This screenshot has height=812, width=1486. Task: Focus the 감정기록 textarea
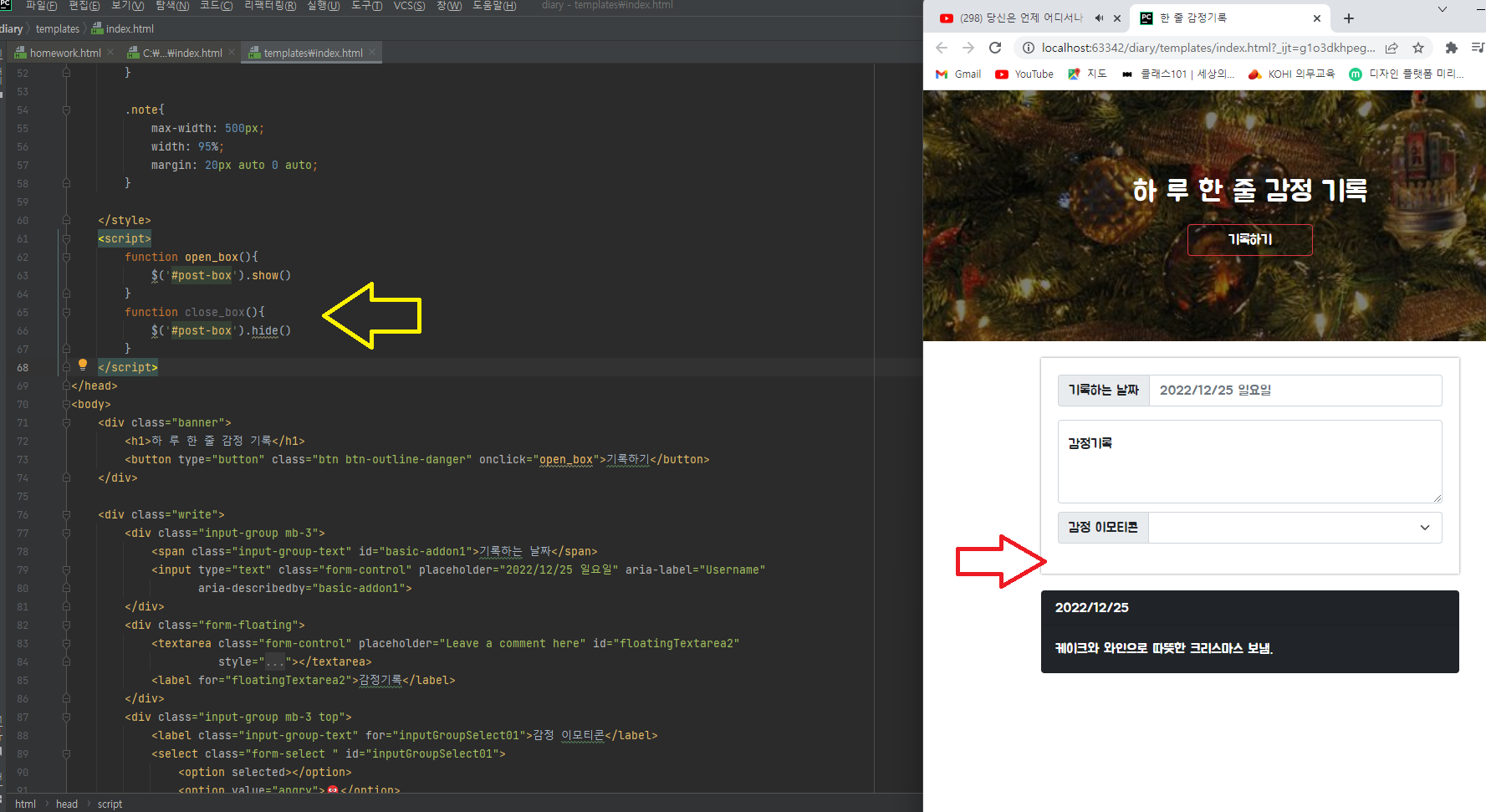pyautogui.click(x=1249, y=462)
